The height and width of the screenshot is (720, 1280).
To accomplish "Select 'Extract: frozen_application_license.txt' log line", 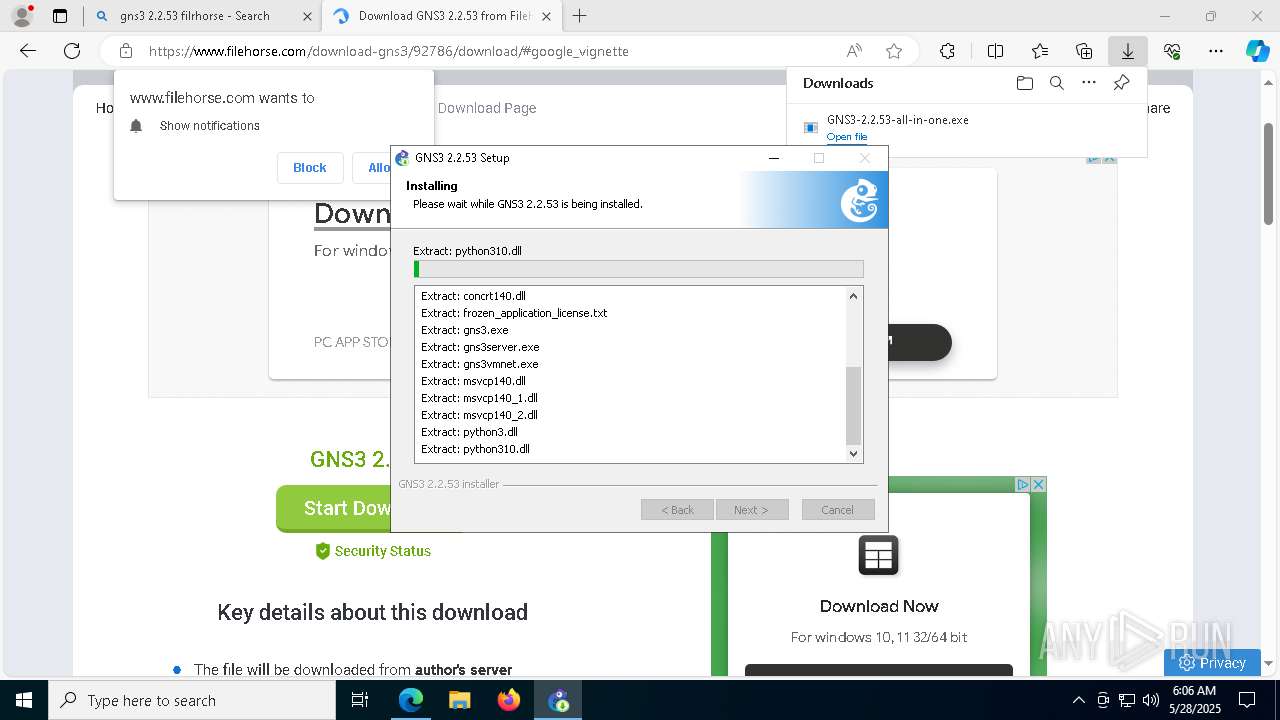I will (x=514, y=313).
